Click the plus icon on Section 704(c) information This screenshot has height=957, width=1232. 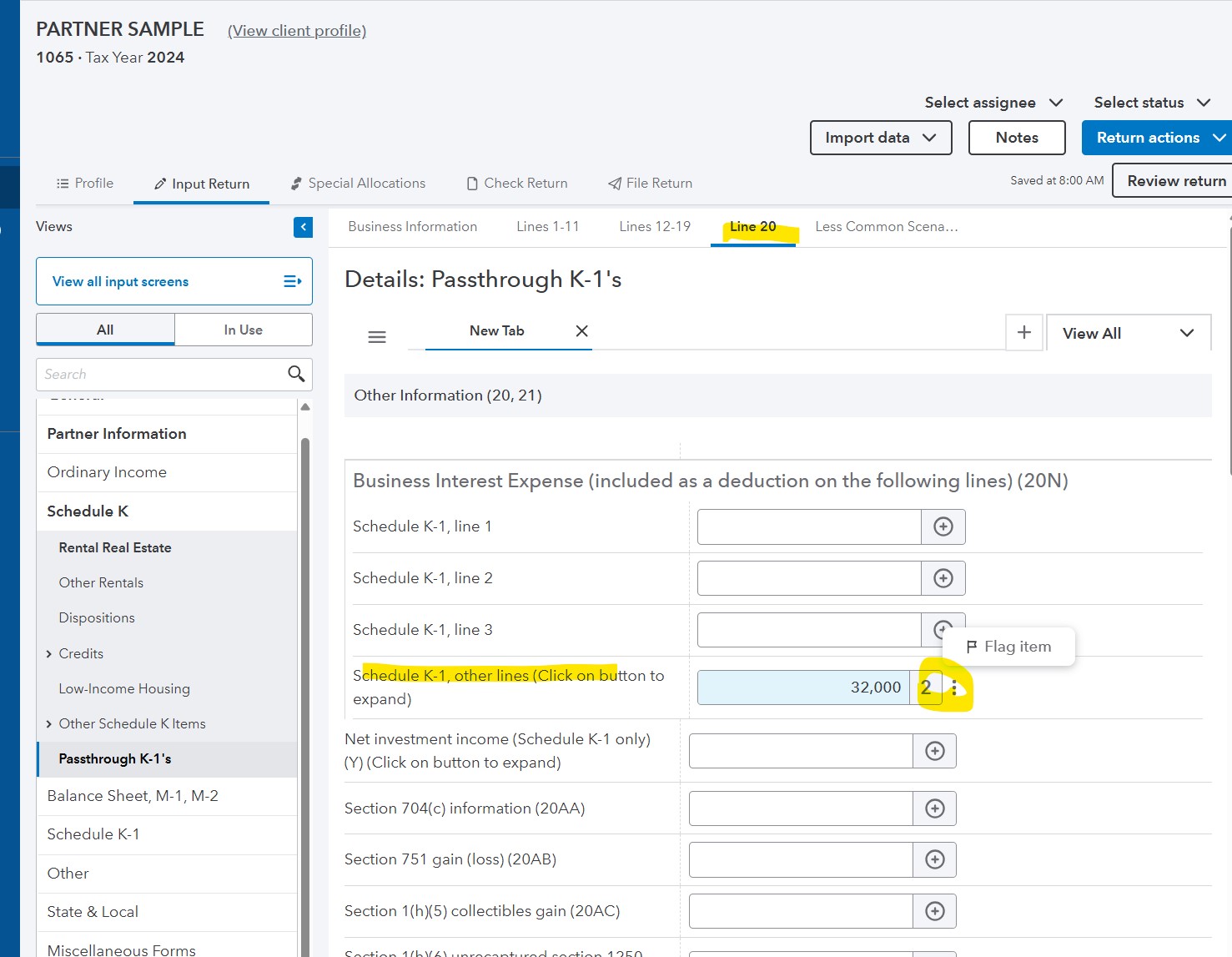934,808
